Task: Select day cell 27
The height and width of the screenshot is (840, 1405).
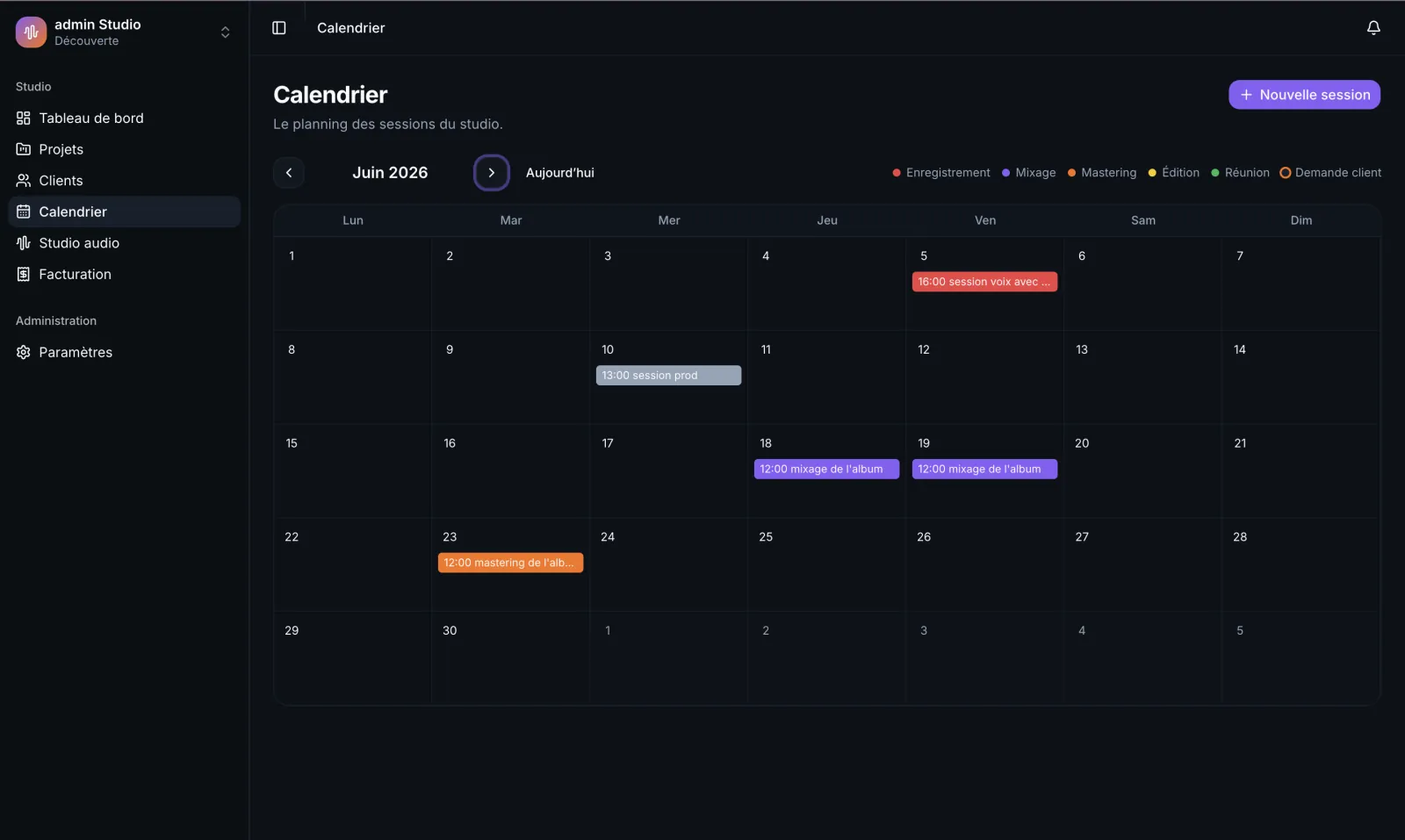Action: [1142, 564]
